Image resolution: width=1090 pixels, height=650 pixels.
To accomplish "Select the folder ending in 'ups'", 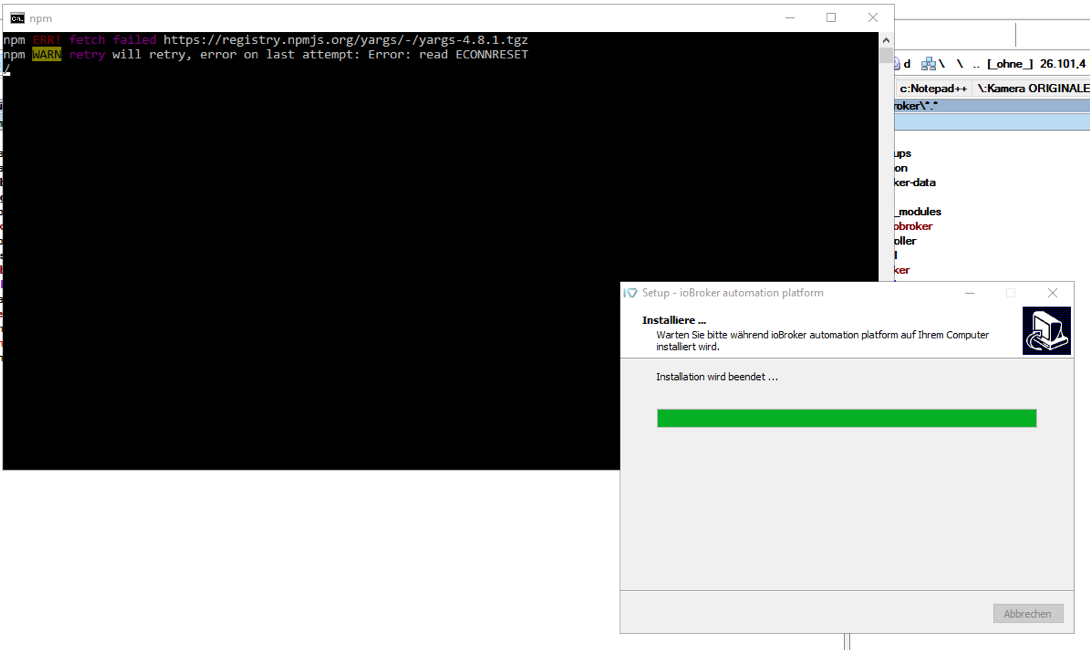I will point(902,154).
